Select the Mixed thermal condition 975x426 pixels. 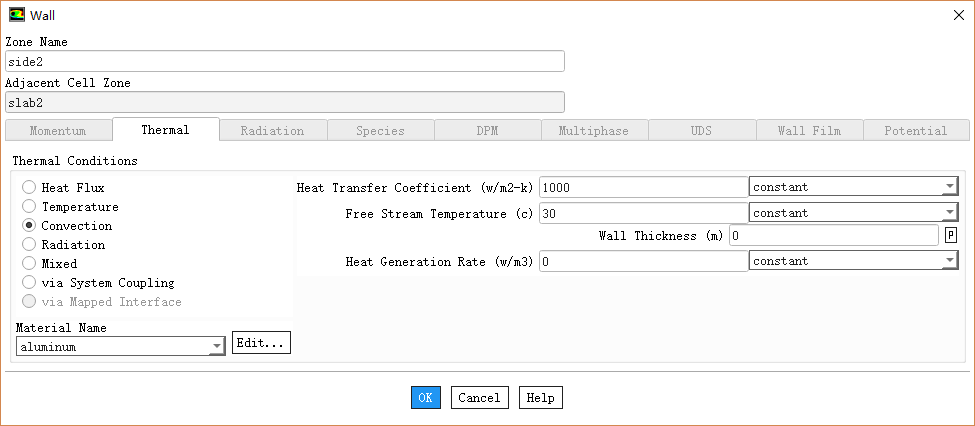click(29, 264)
